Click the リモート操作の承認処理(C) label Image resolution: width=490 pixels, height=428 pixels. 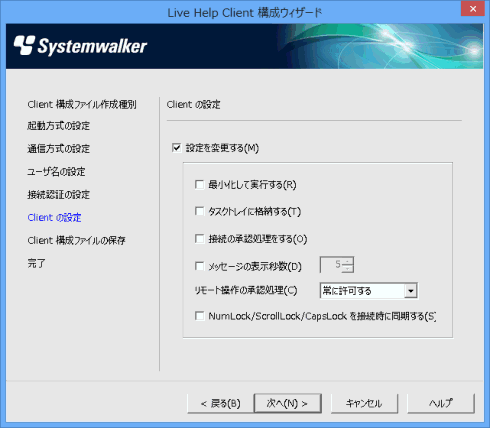[246, 290]
